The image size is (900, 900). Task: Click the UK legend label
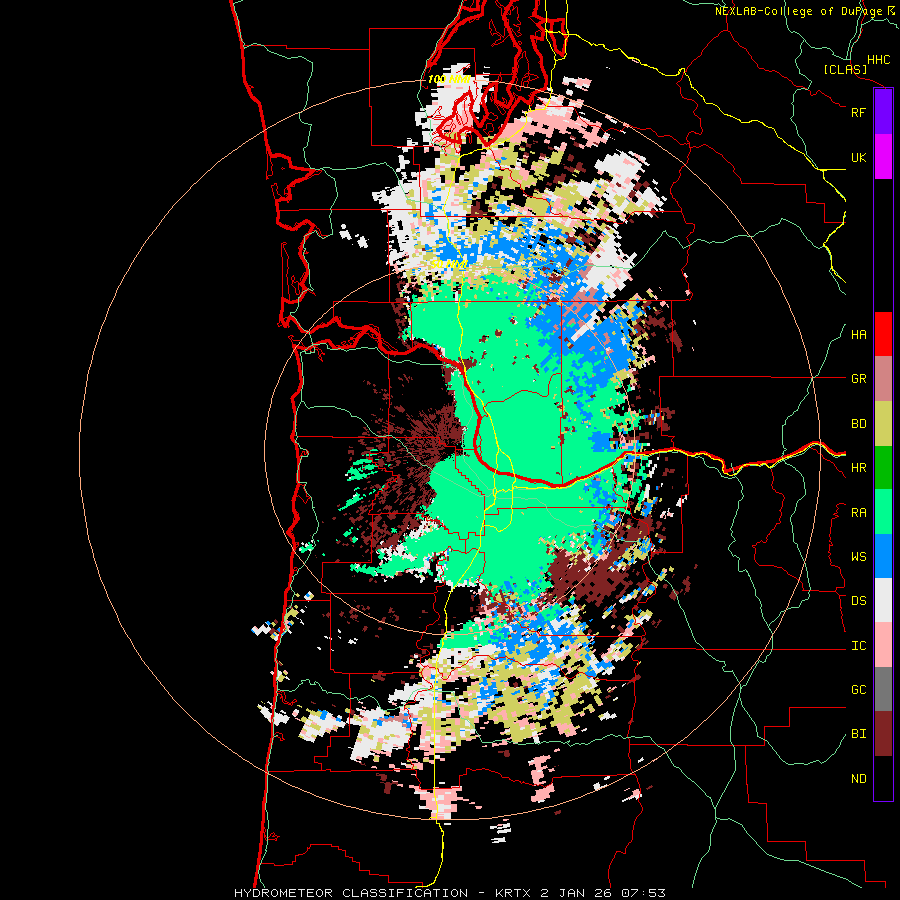coord(858,157)
